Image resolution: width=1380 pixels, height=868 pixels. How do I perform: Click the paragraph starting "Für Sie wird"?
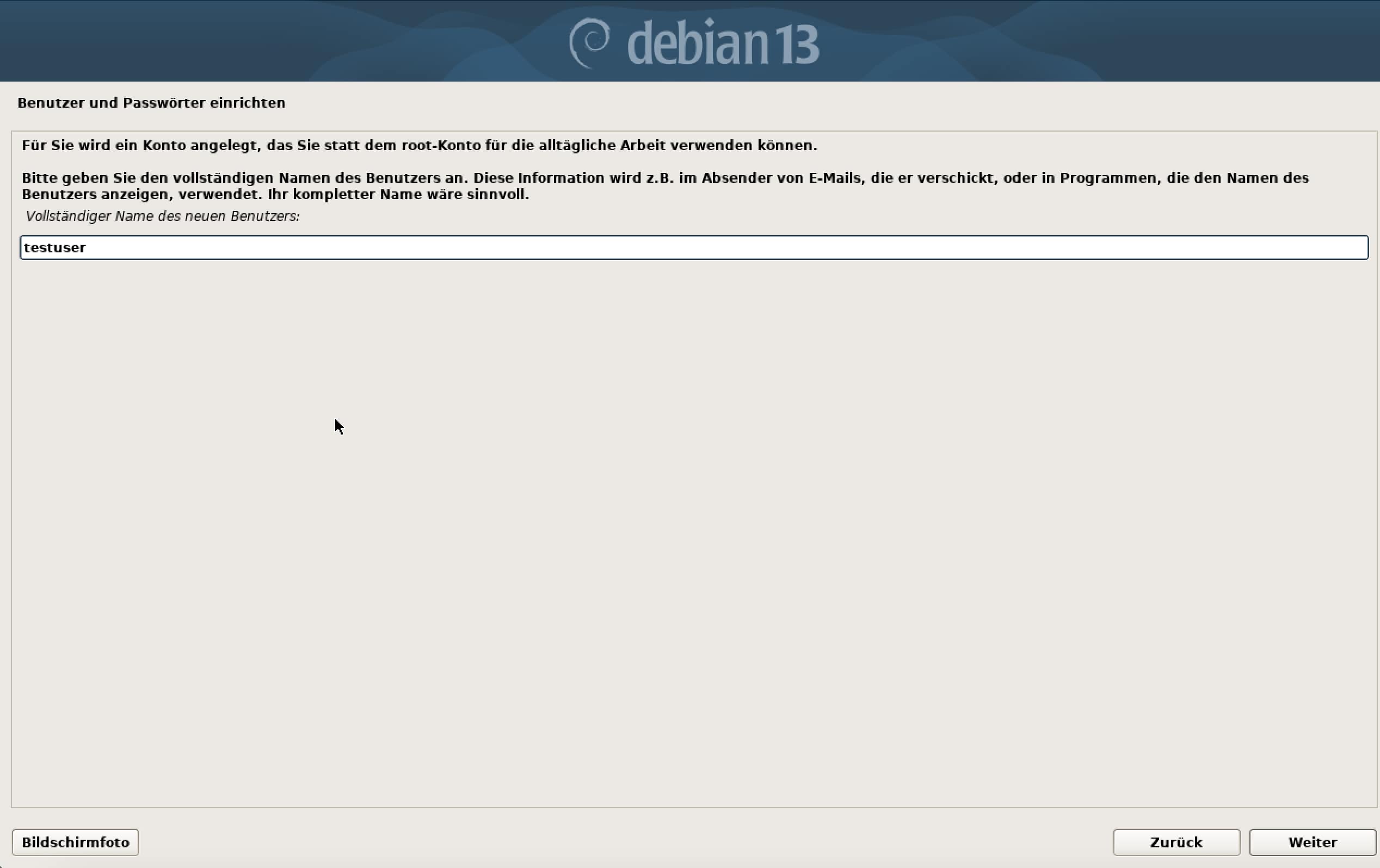[420, 145]
